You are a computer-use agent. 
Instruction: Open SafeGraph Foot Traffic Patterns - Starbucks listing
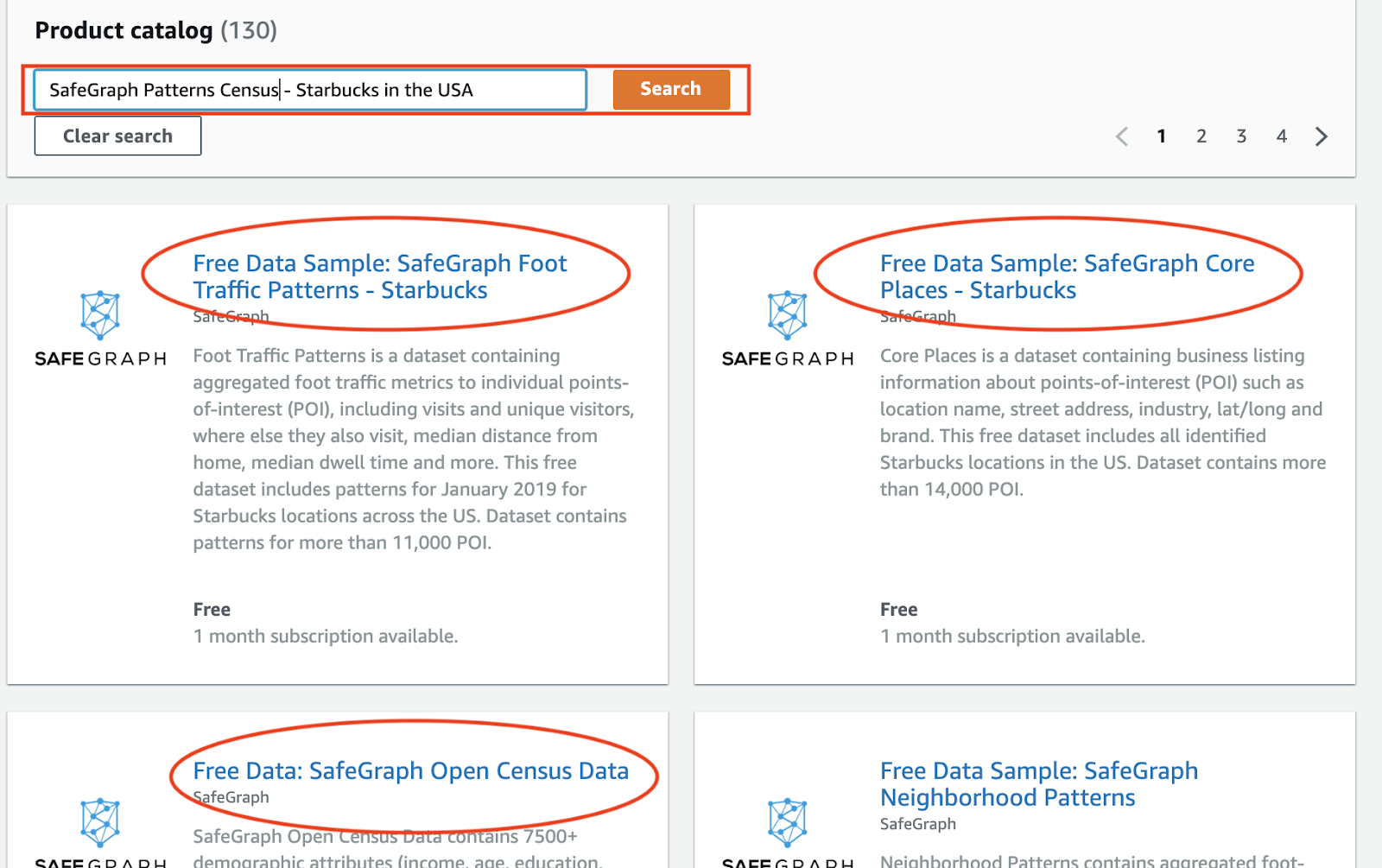coord(379,276)
